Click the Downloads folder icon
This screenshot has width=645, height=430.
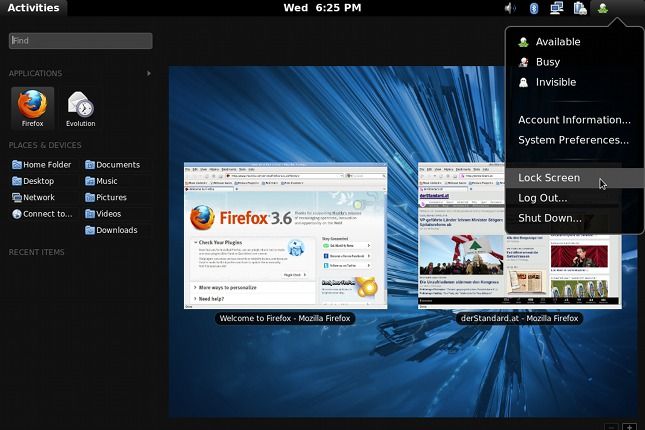tap(90, 230)
